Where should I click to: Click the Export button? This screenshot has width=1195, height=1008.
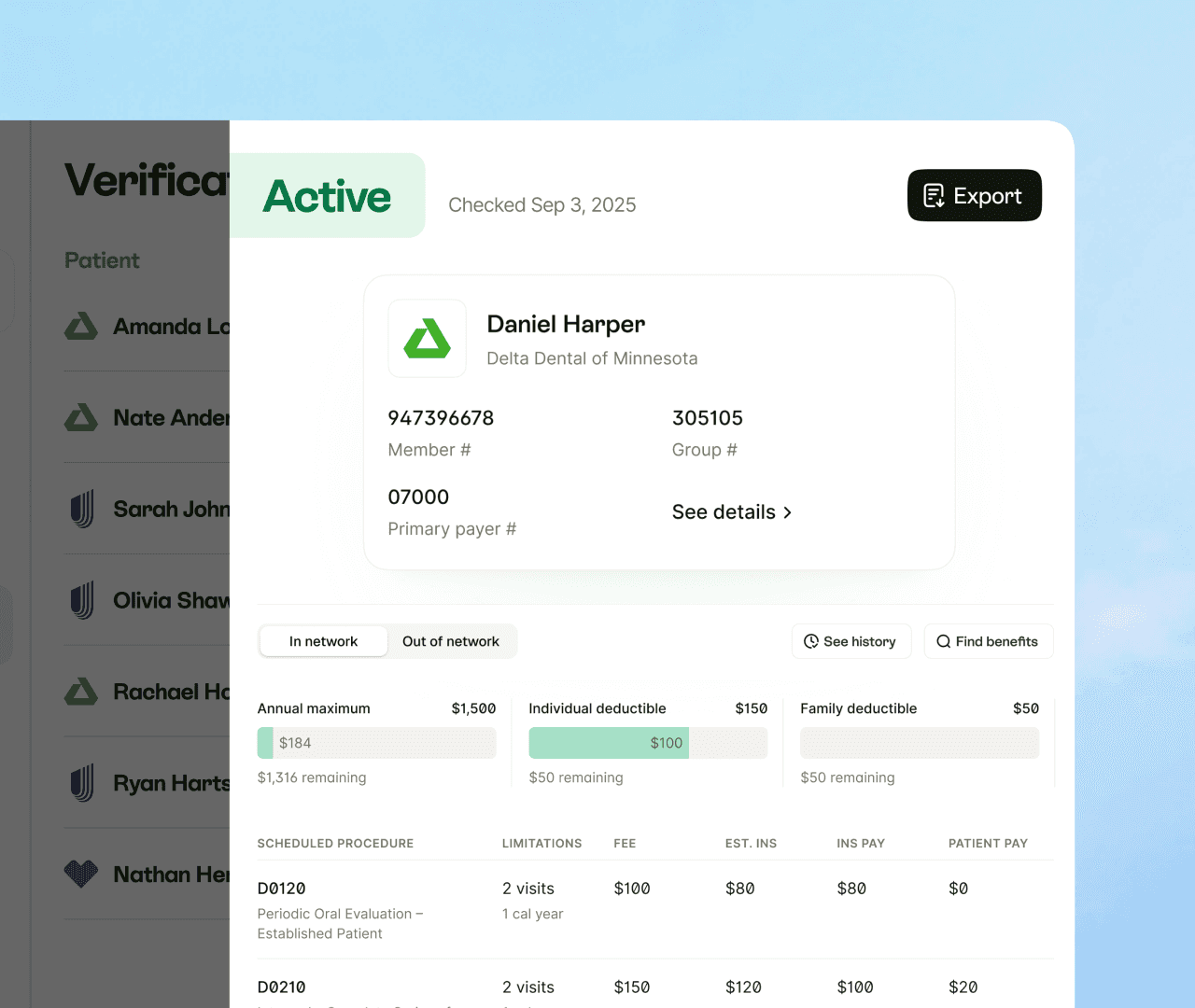pyautogui.click(x=974, y=195)
